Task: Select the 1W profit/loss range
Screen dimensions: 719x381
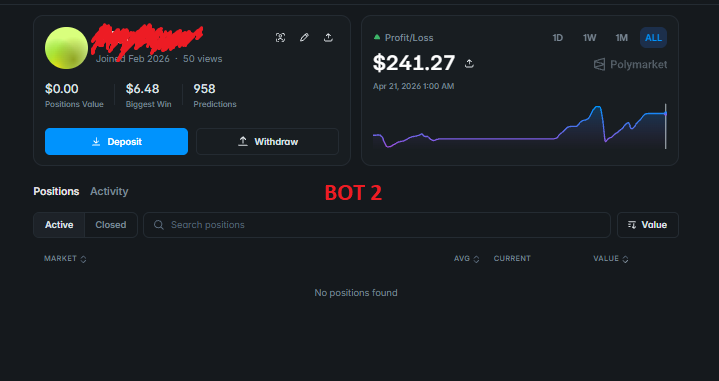Action: tap(589, 38)
